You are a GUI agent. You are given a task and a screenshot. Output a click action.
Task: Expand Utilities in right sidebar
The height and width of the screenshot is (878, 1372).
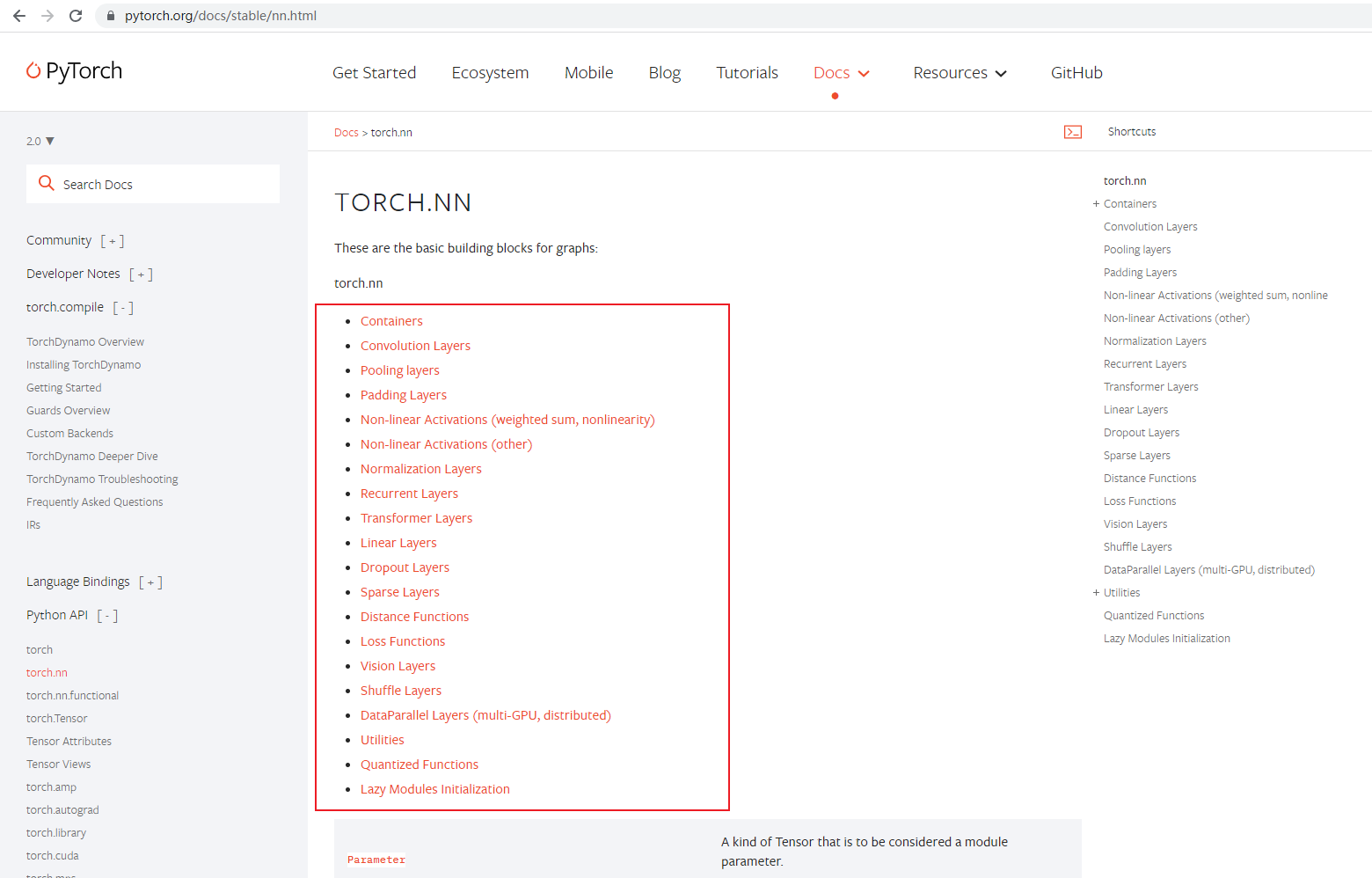pos(1097,593)
